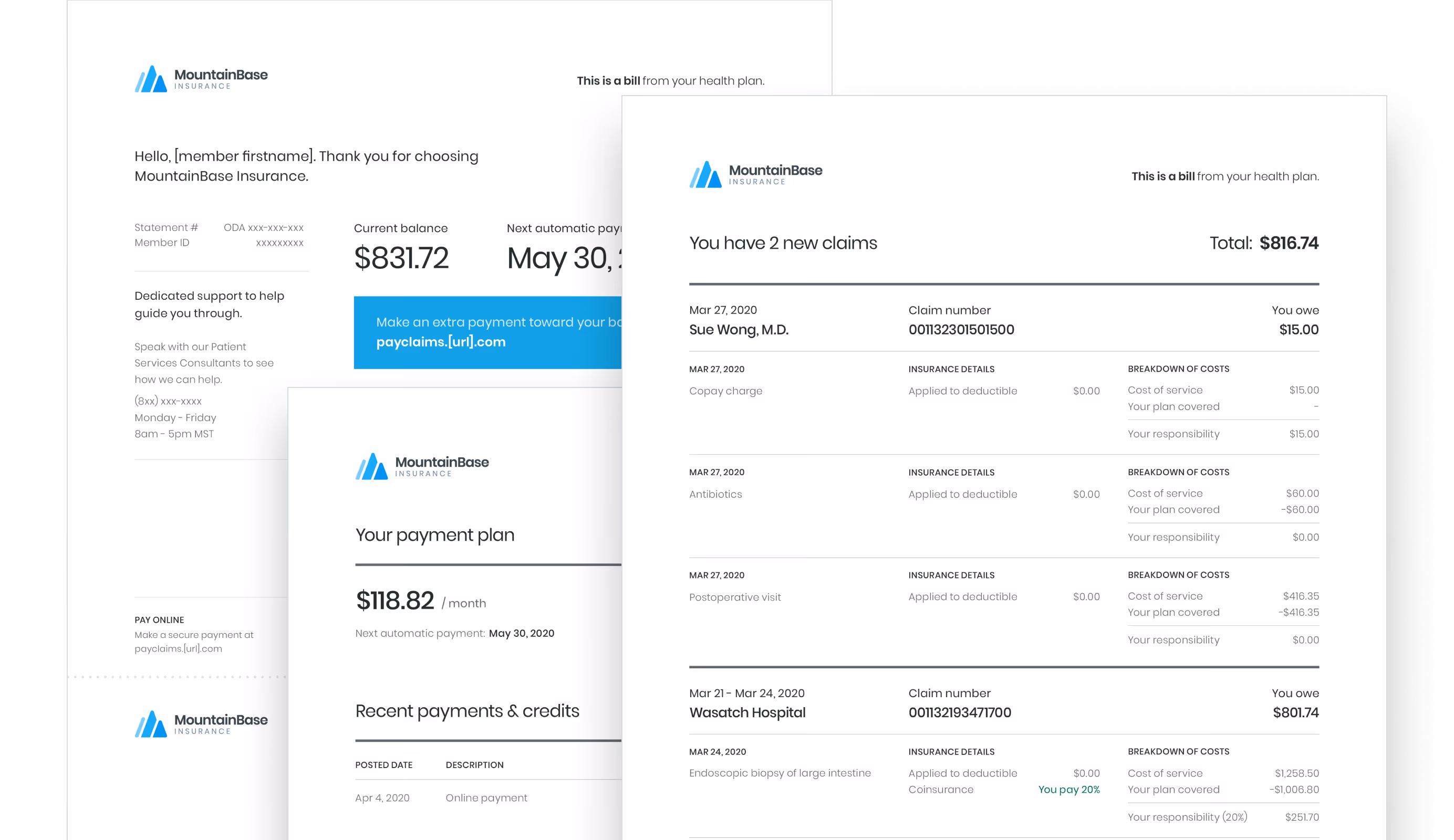This screenshot has width=1454, height=840.
Task: Click 'Make an extra payment' blue banner
Action: click(x=487, y=333)
